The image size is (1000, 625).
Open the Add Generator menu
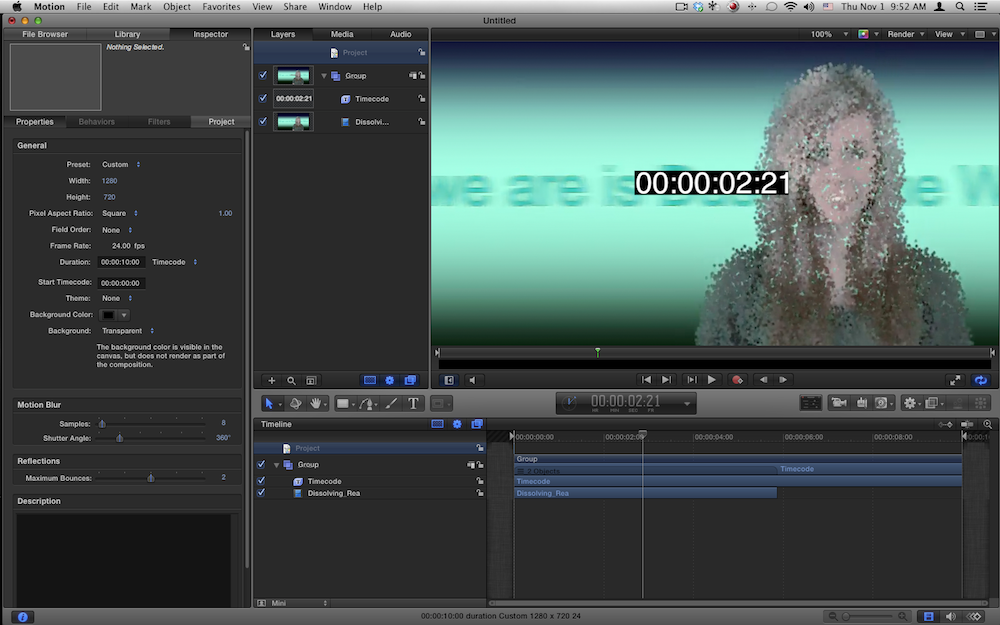(x=882, y=402)
